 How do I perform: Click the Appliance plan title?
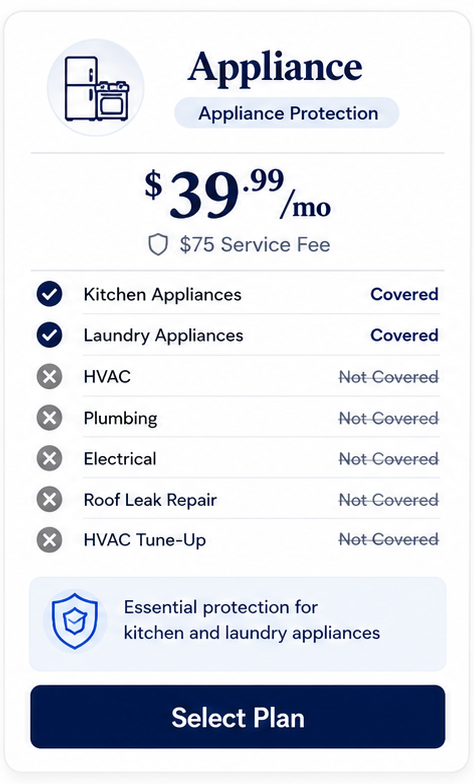275,66
